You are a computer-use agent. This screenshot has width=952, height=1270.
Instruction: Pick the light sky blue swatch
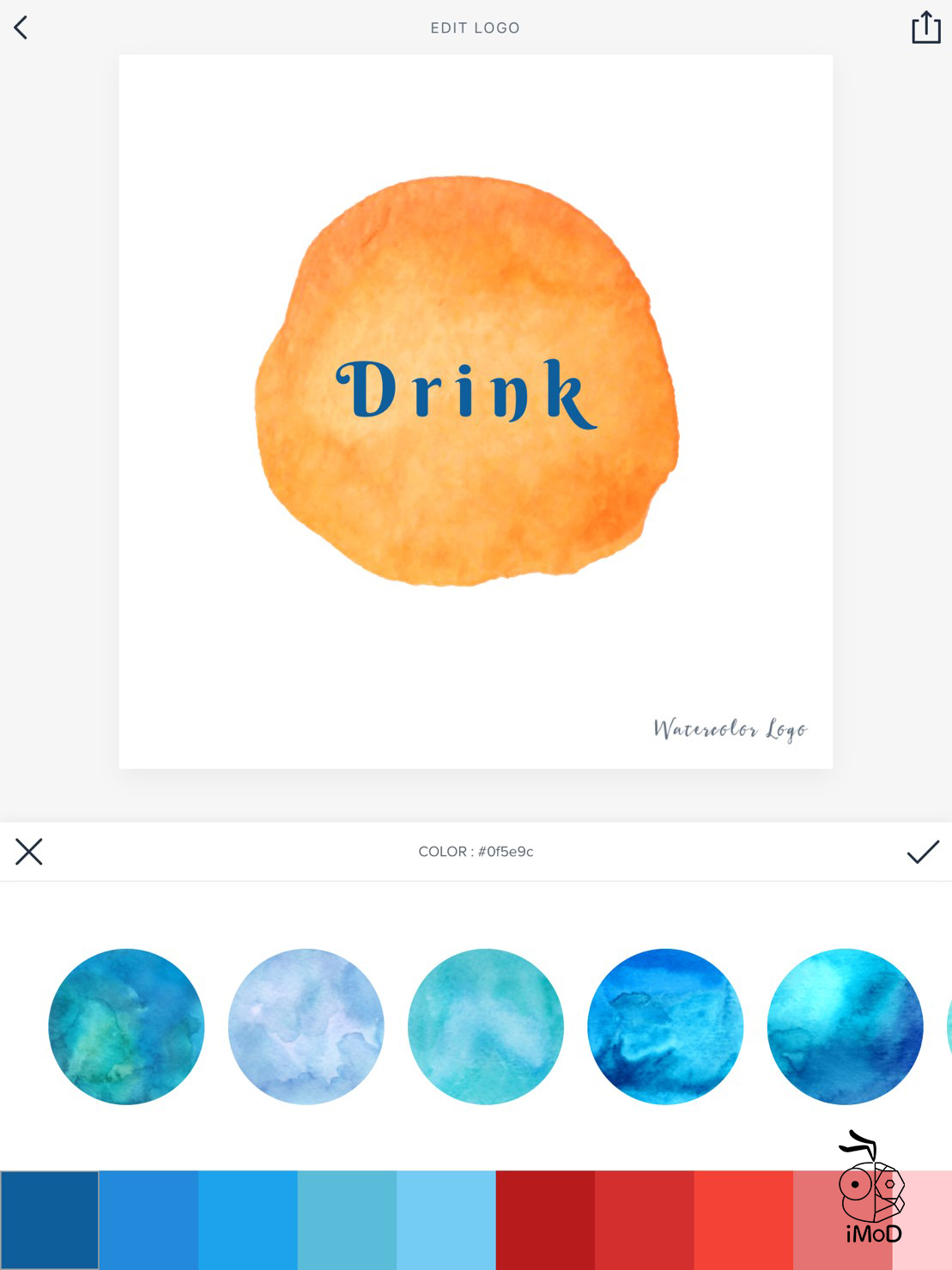pos(446,1219)
